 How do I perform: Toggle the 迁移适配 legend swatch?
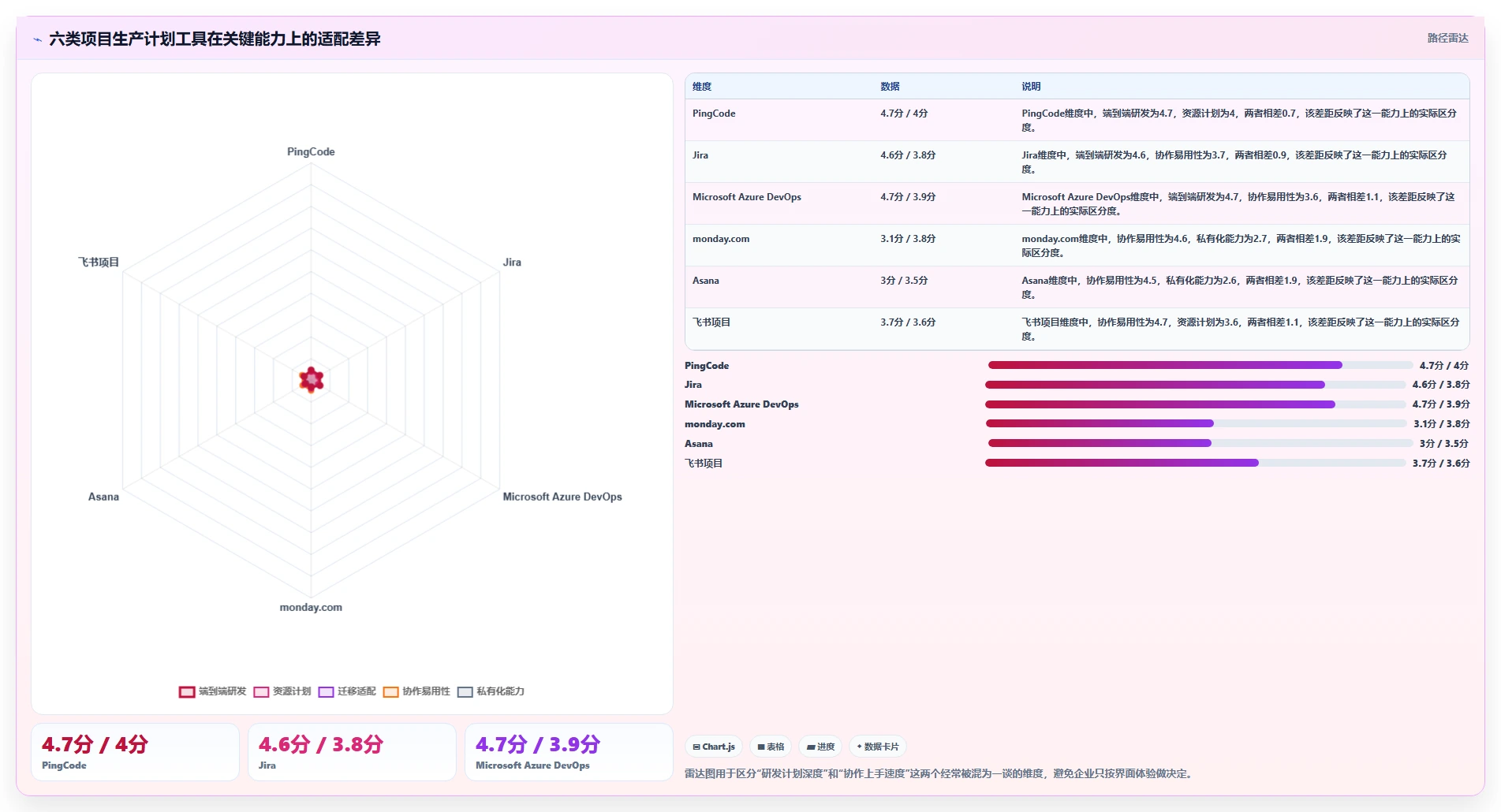326,691
